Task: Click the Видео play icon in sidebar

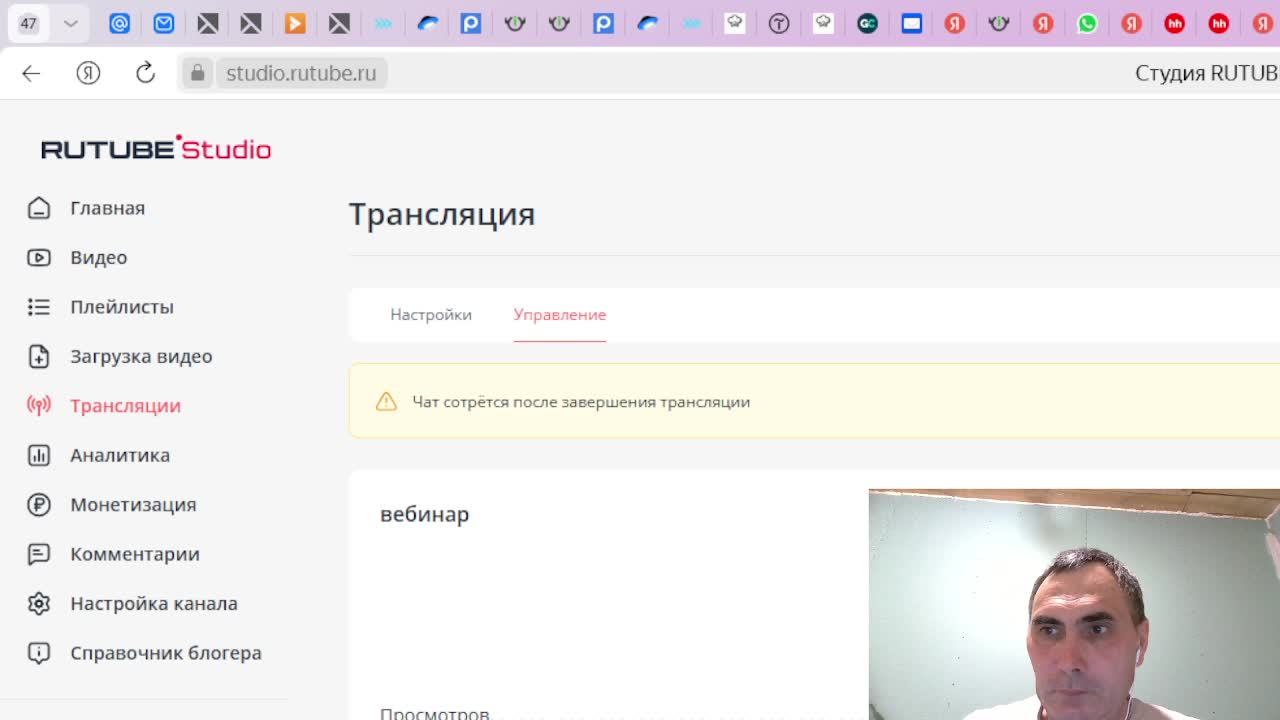Action: (39, 258)
